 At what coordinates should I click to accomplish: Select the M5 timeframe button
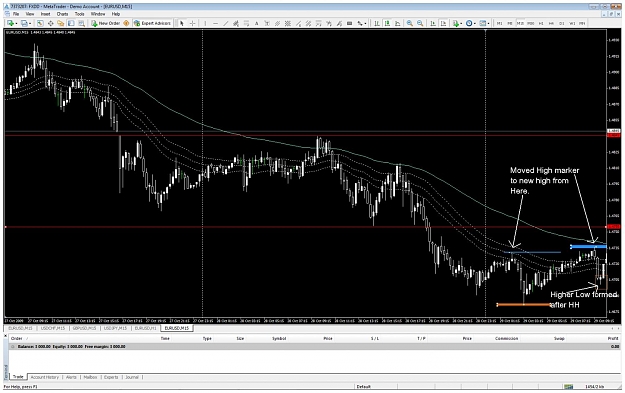pos(509,24)
